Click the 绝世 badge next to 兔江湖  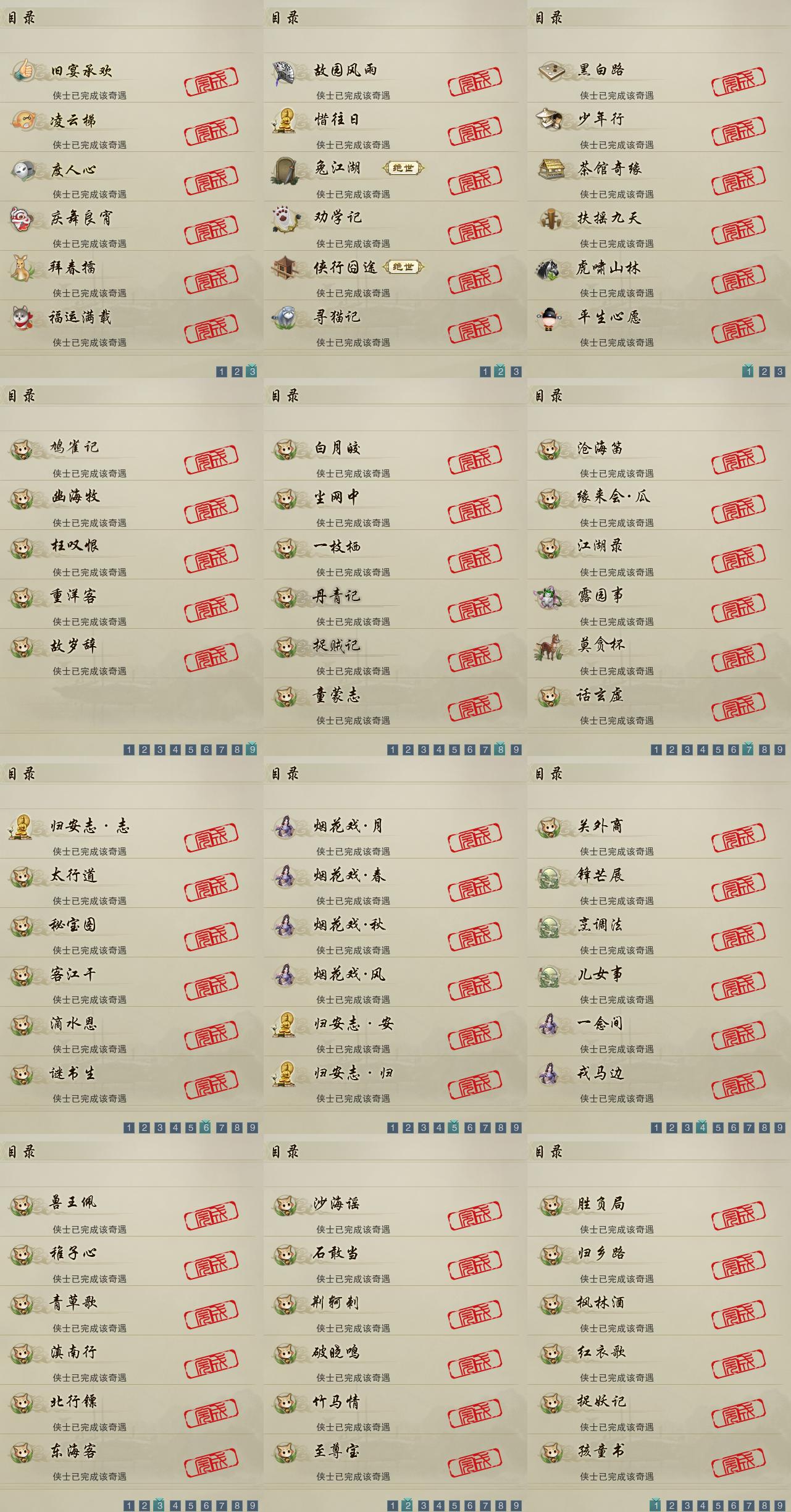pyautogui.click(x=404, y=168)
